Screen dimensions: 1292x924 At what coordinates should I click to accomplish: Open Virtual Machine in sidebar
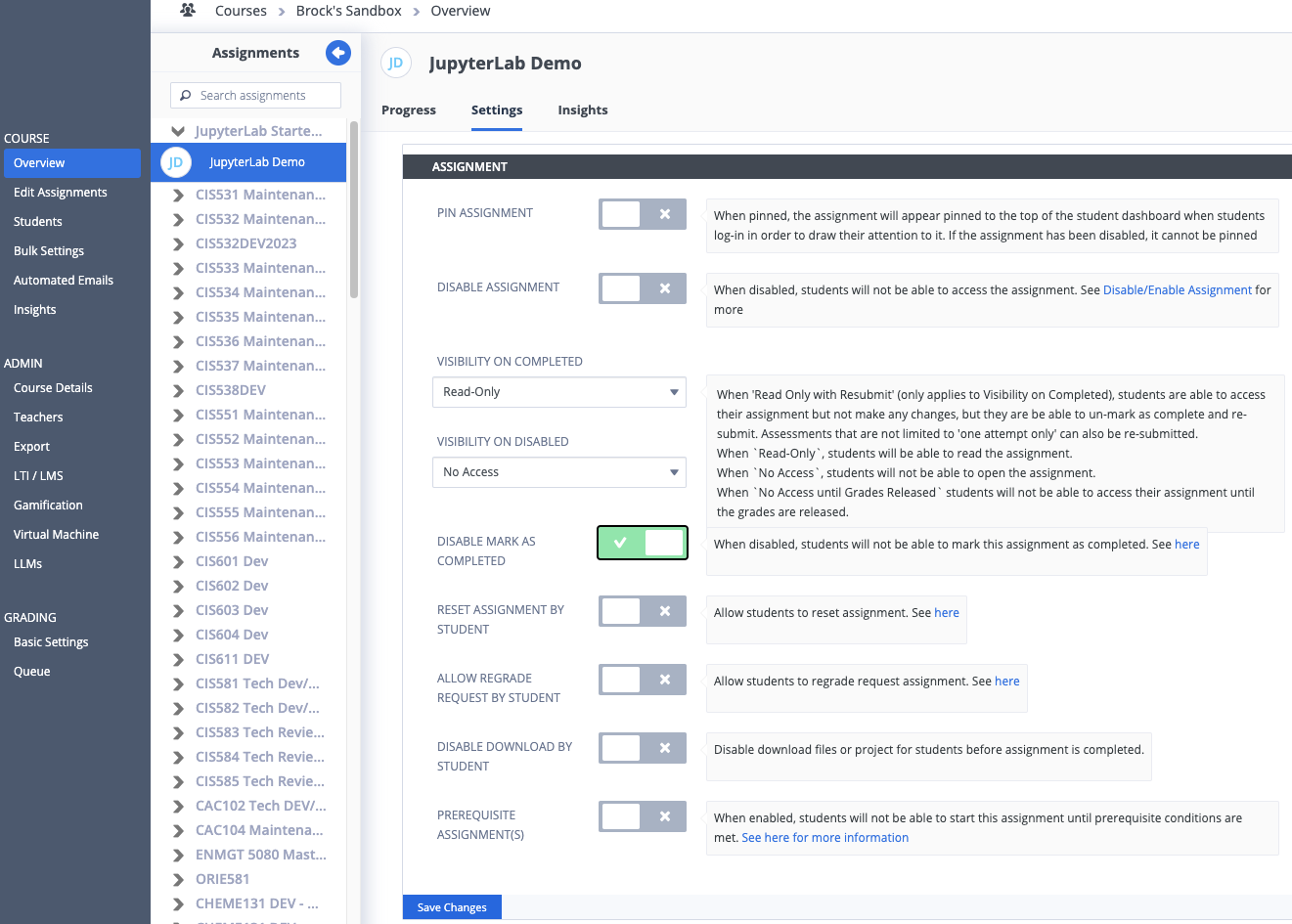point(56,535)
